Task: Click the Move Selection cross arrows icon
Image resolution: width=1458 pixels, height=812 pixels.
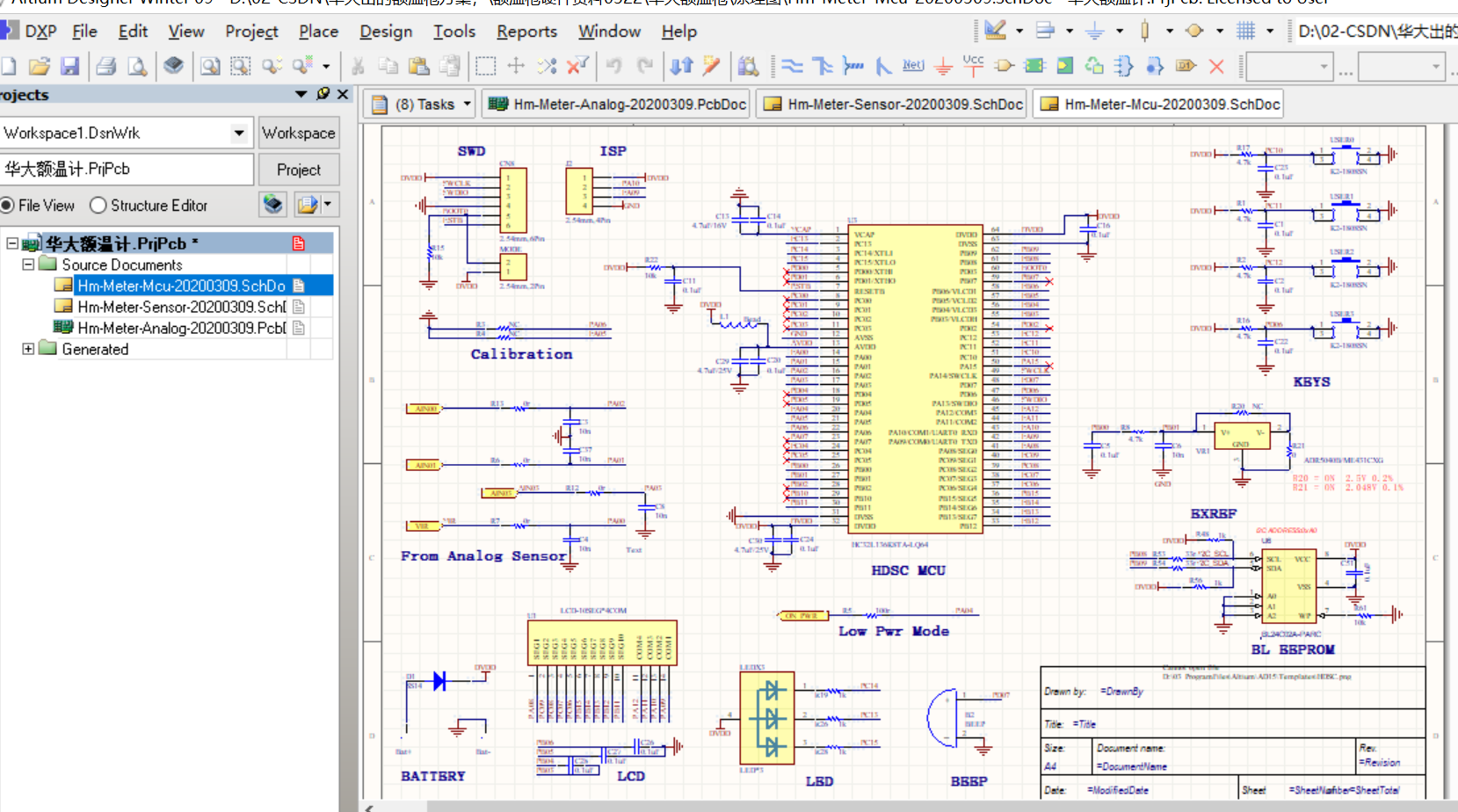Action: click(516, 66)
